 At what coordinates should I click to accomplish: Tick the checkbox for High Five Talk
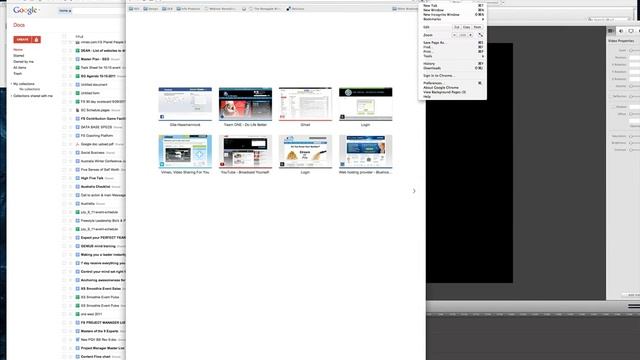pos(64,178)
